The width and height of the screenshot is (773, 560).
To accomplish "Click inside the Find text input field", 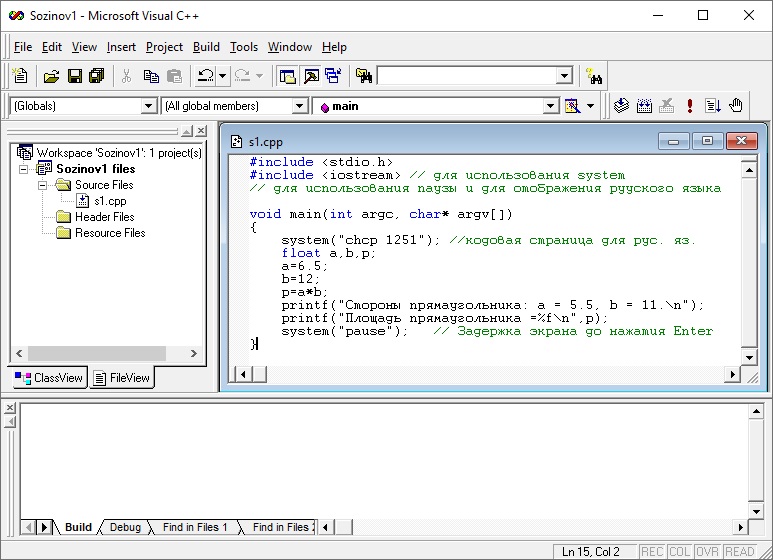I will 467,76.
